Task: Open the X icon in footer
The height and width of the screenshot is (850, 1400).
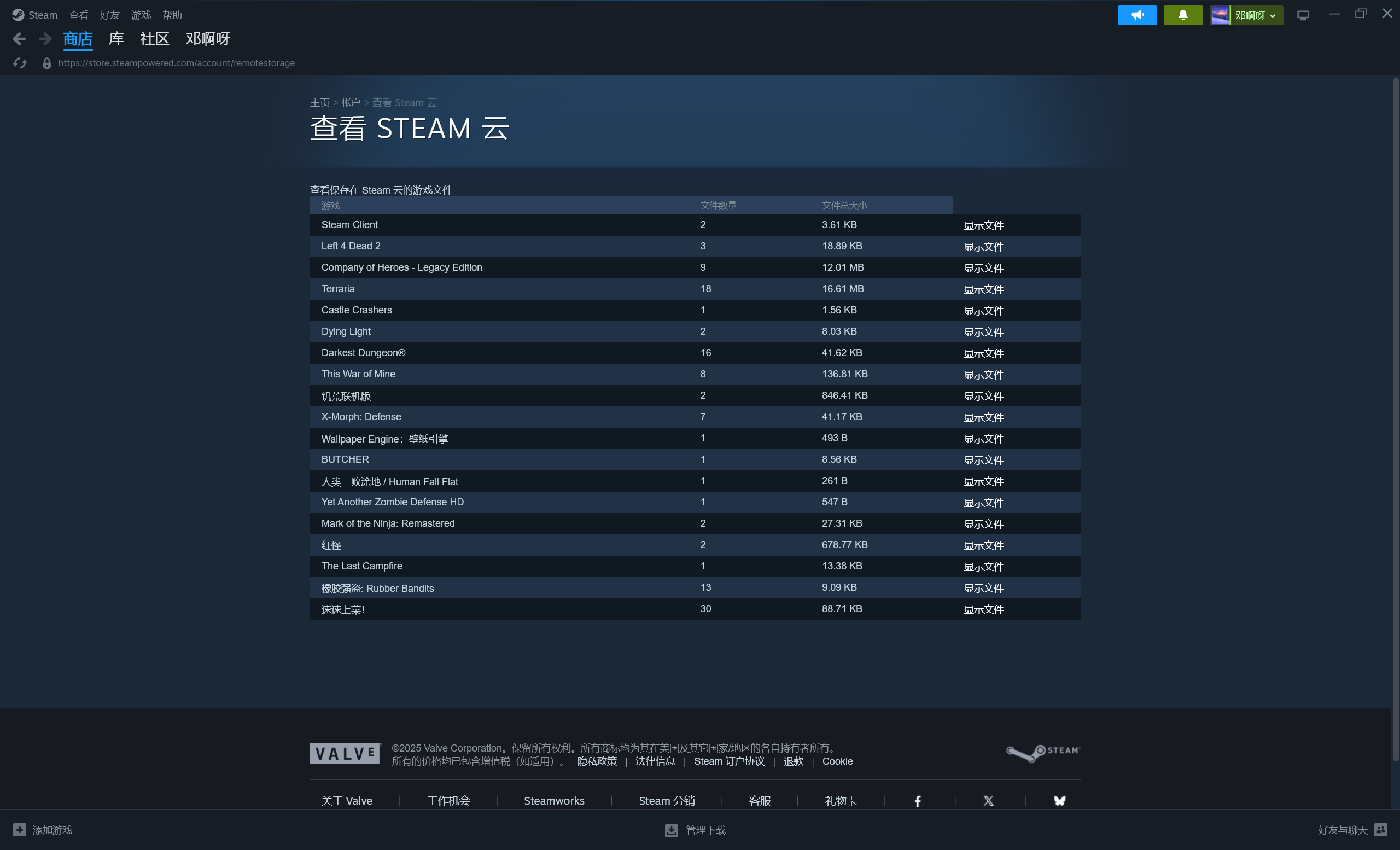Action: tap(989, 801)
